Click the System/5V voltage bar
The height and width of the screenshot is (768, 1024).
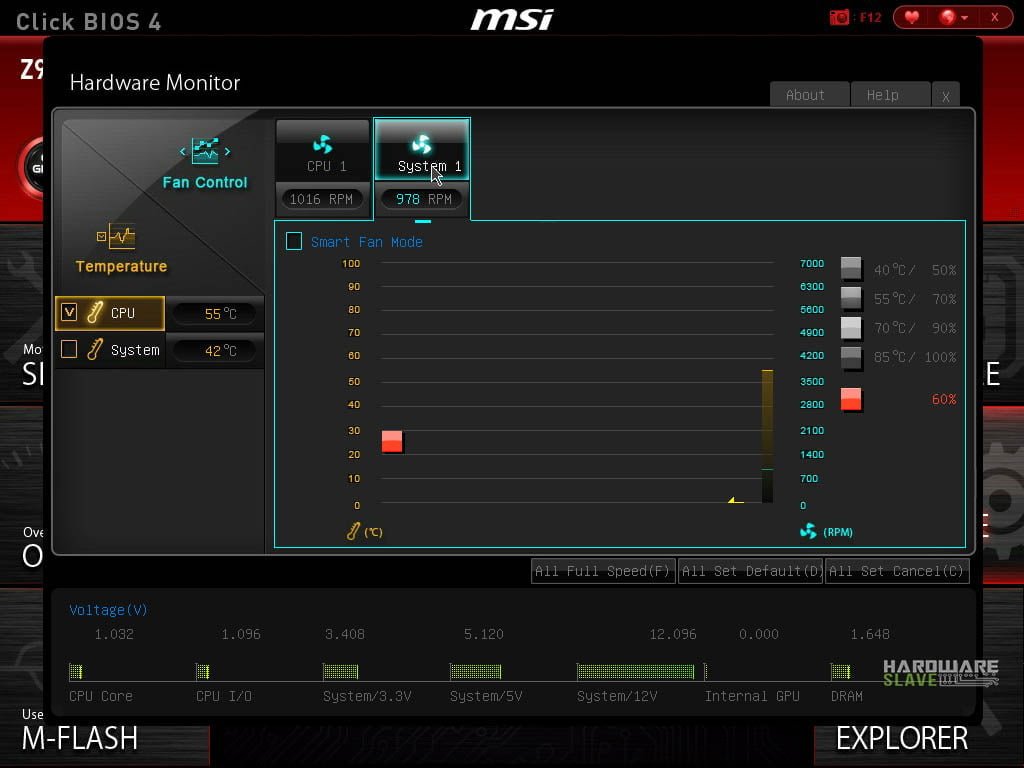(x=475, y=671)
